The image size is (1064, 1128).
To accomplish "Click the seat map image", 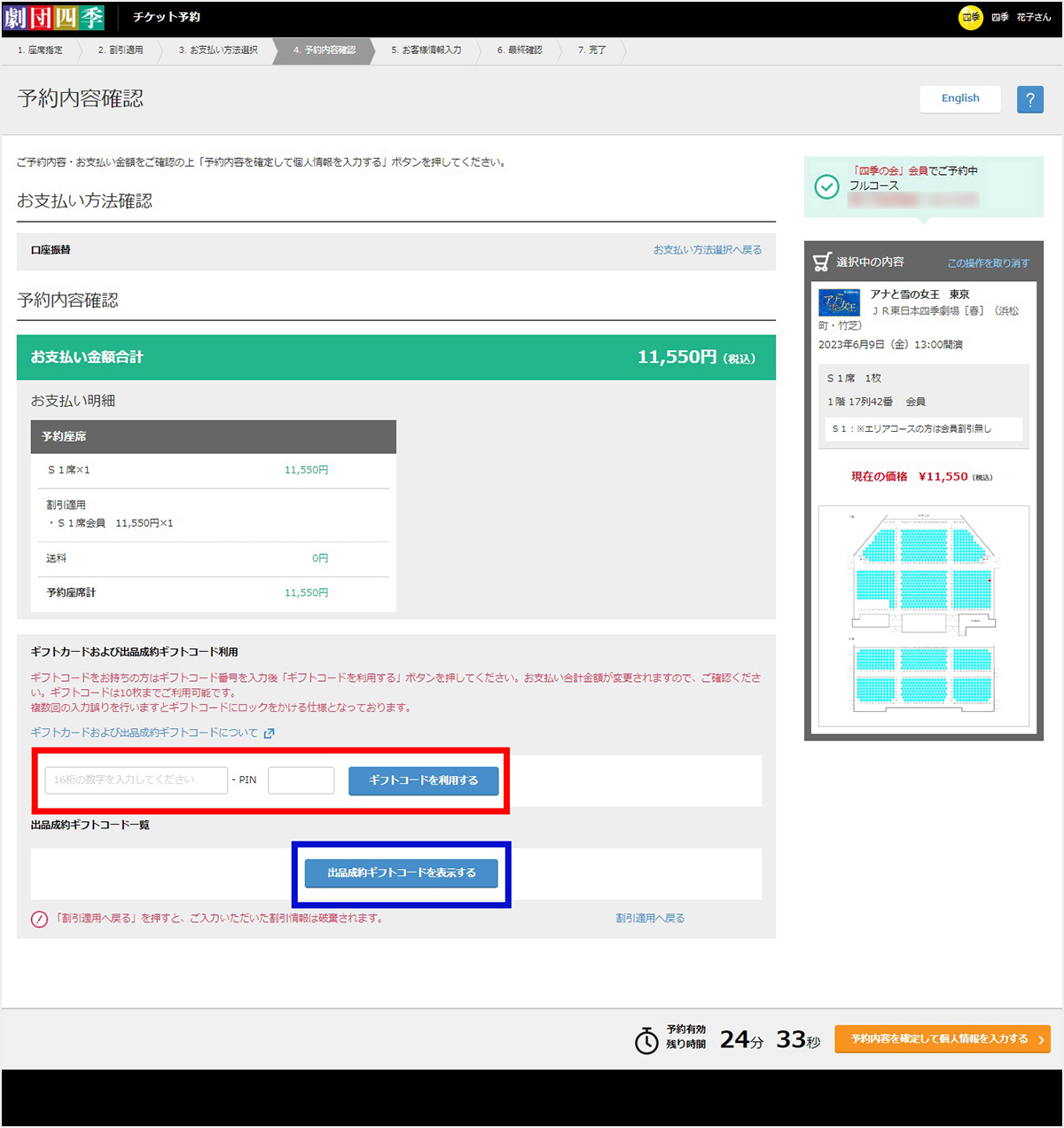I will [923, 616].
